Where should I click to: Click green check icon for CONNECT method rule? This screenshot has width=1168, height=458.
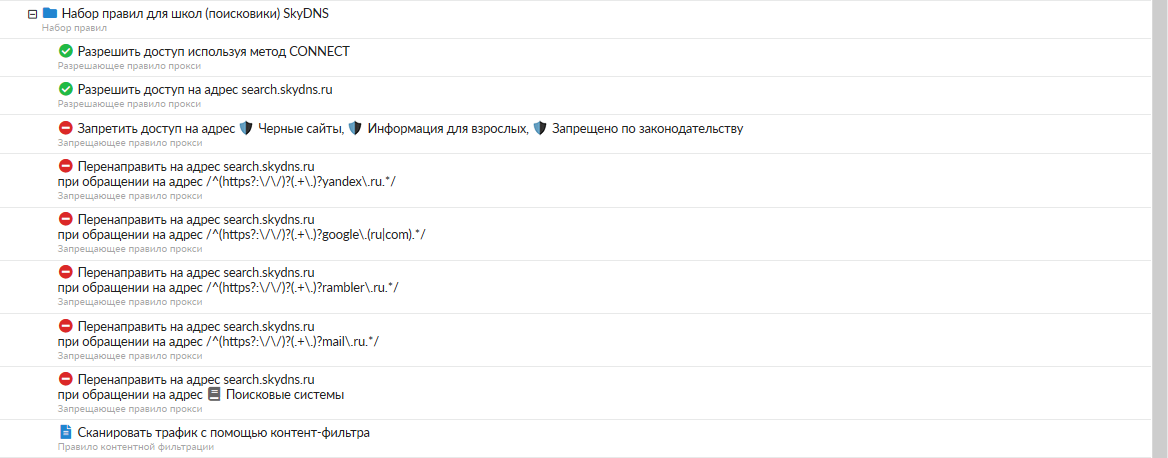(66, 51)
